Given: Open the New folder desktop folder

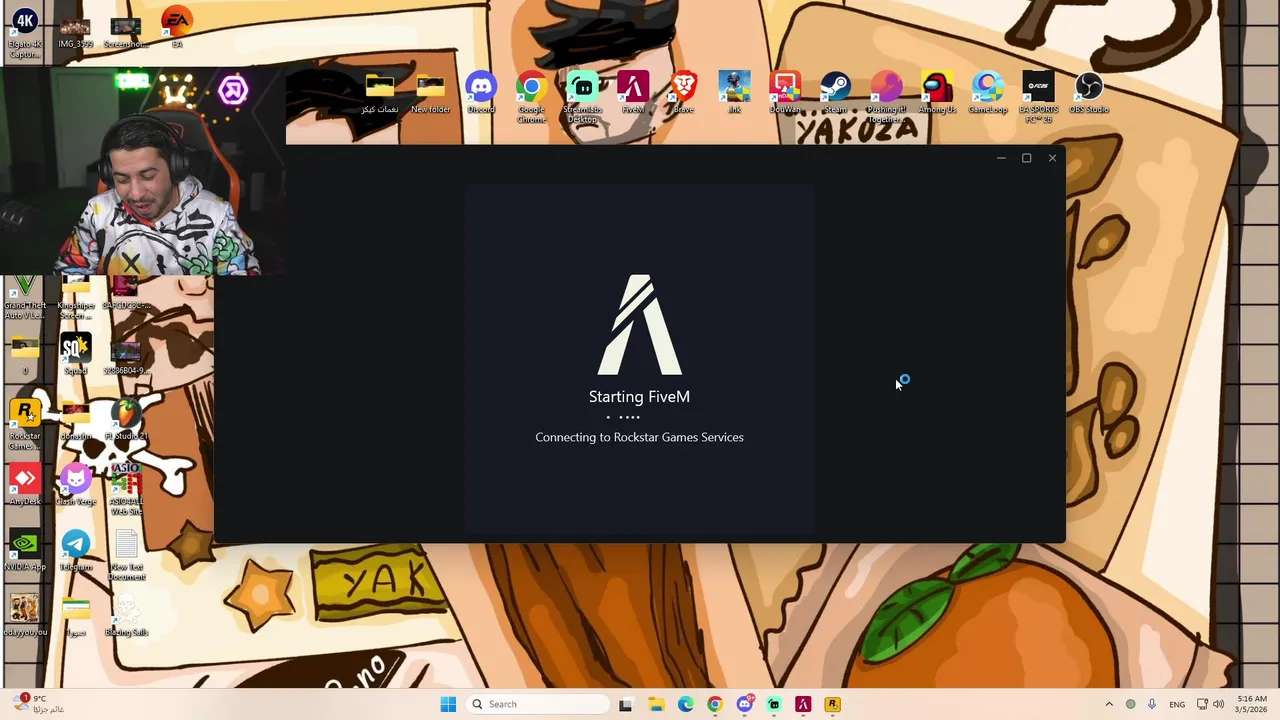Looking at the screenshot, I should 430,93.
